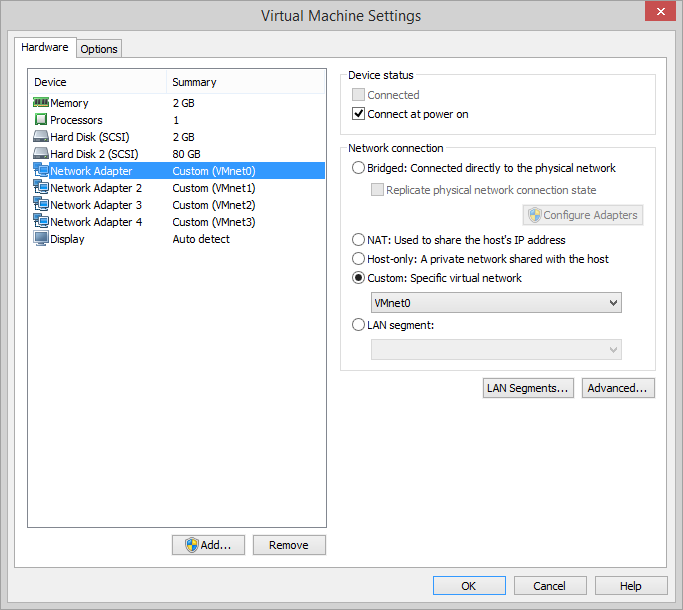The image size is (683, 610).
Task: Select Host-only private network option
Action: click(x=359, y=259)
